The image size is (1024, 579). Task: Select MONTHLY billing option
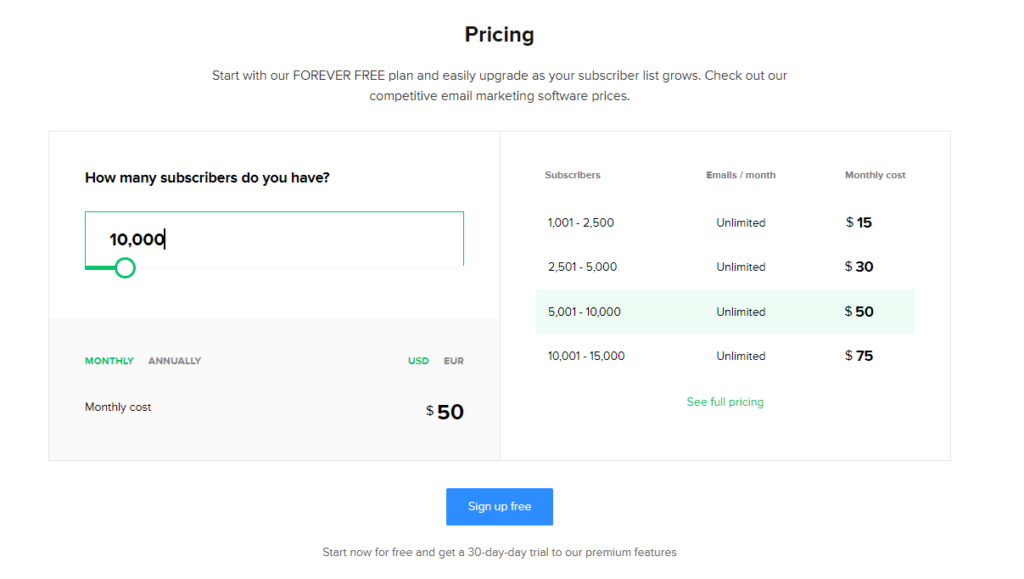[109, 361]
